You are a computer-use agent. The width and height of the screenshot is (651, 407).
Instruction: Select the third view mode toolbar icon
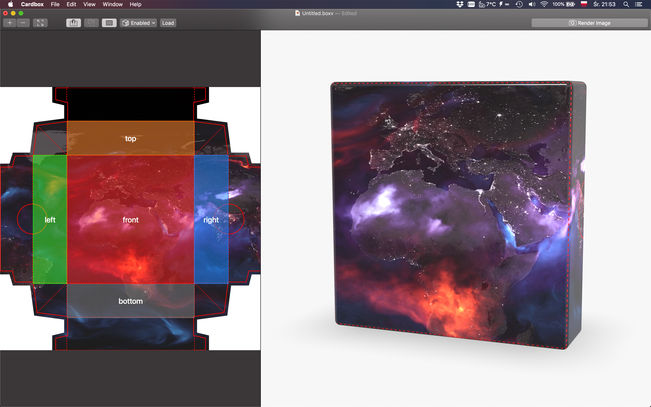[108, 22]
